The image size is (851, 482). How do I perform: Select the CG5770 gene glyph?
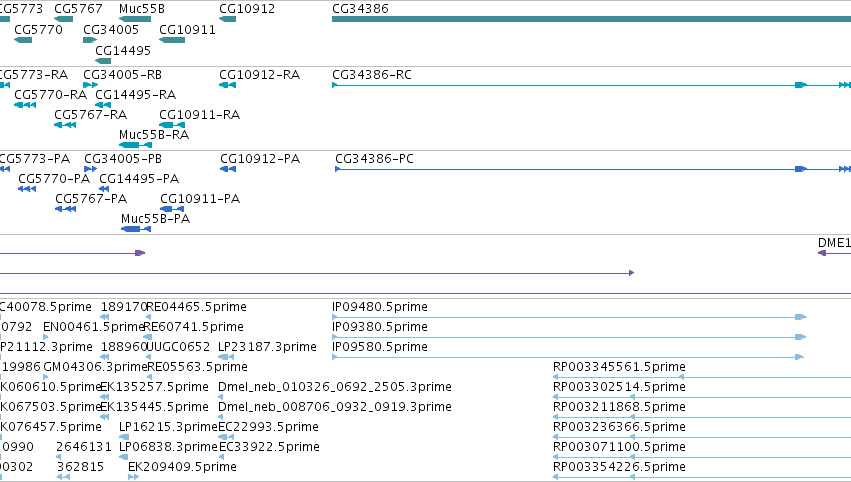[23, 40]
